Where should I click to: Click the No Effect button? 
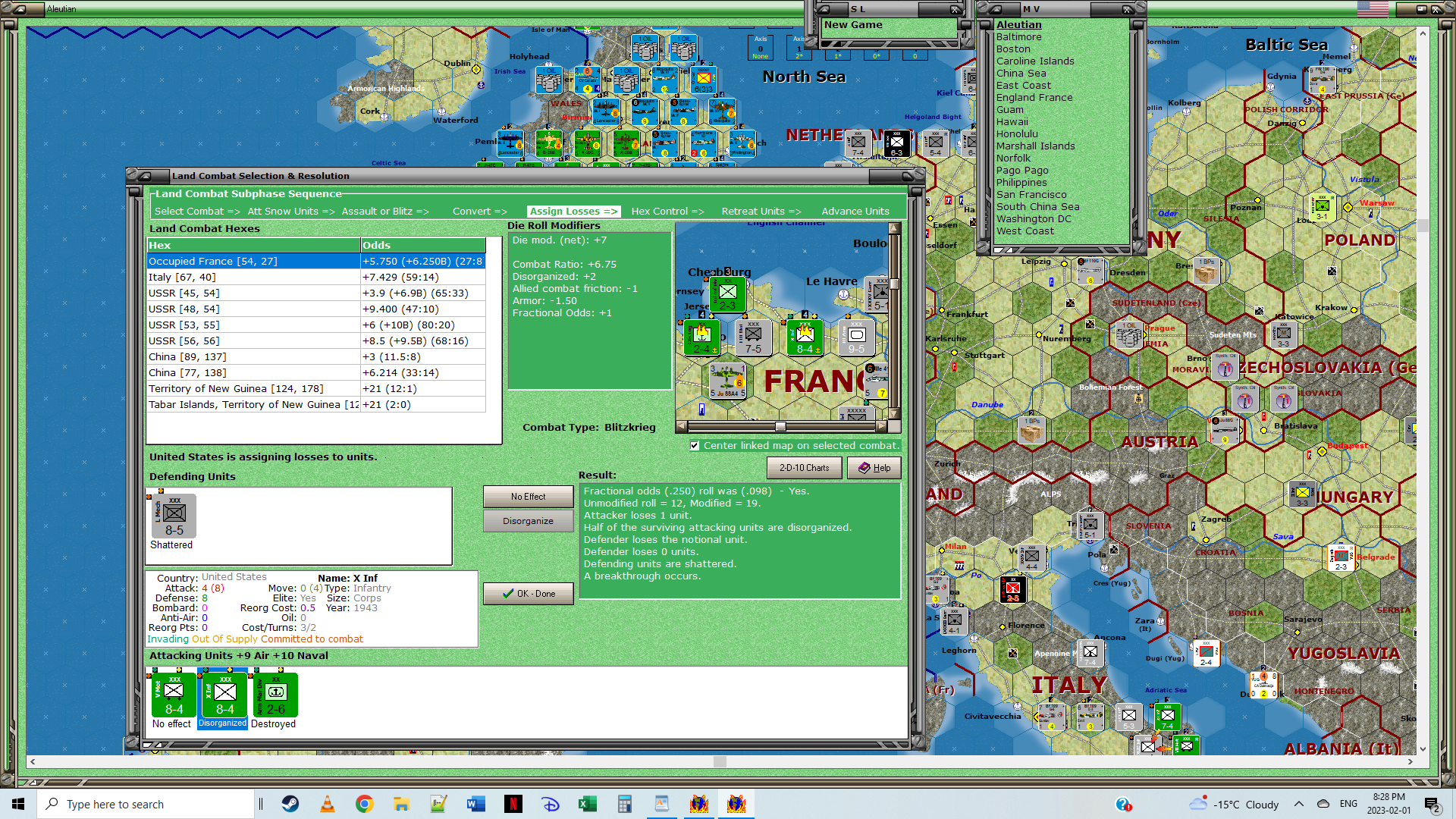[529, 497]
